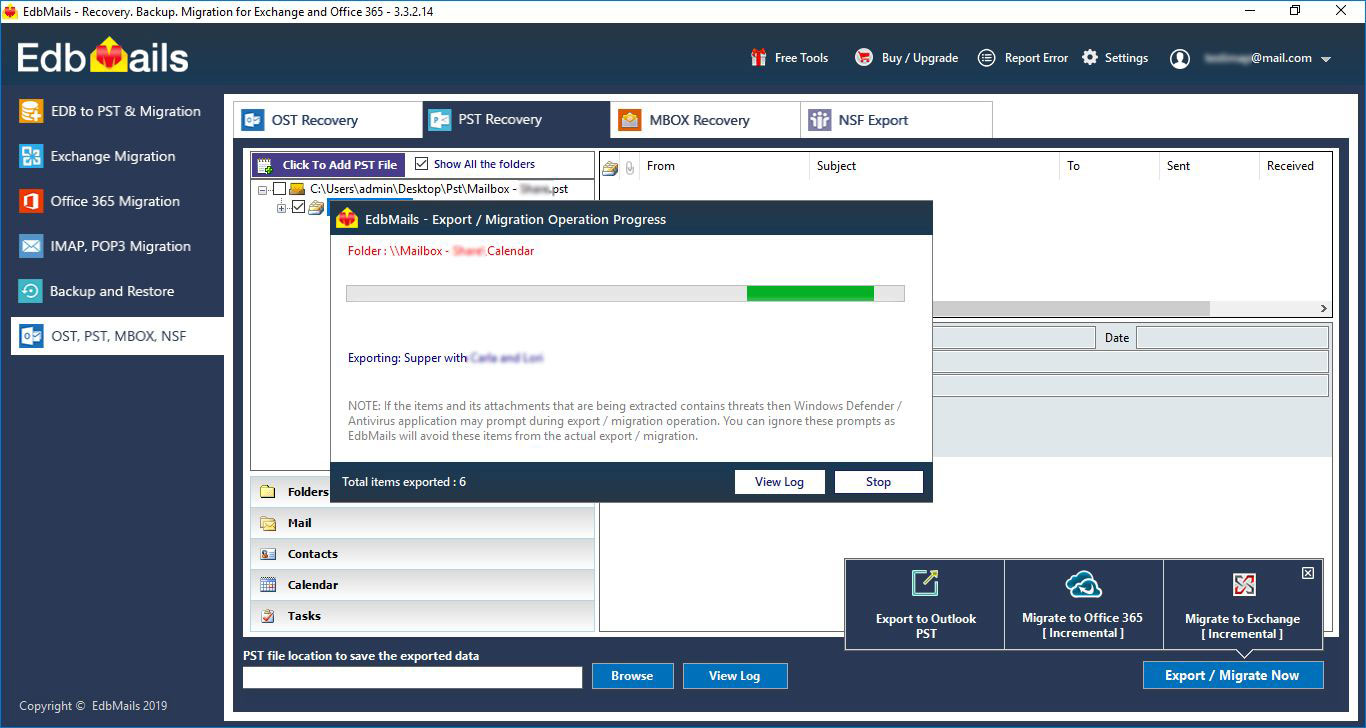Click the Migrate to Office 365 cloud icon

pos(1083,584)
